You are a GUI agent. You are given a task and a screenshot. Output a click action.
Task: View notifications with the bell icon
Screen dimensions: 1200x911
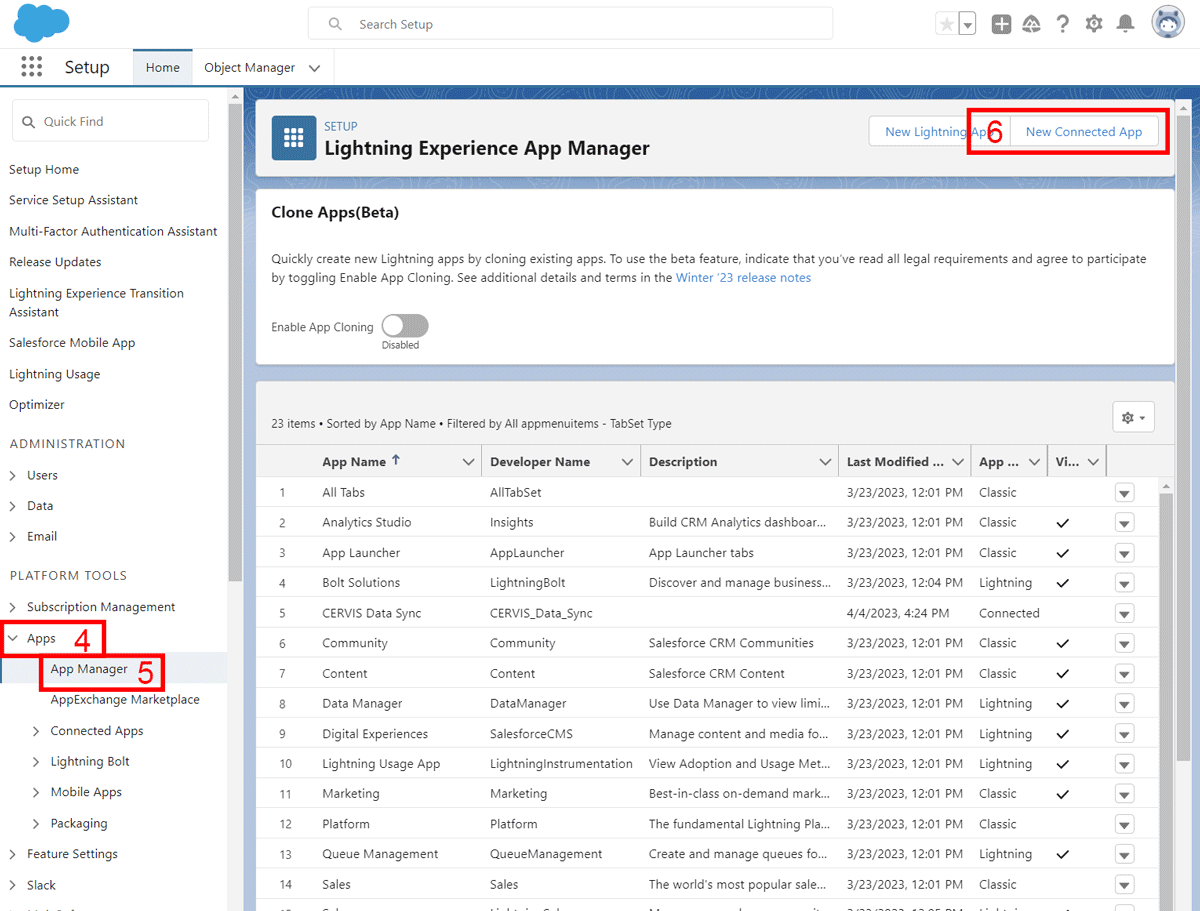pyautogui.click(x=1126, y=22)
